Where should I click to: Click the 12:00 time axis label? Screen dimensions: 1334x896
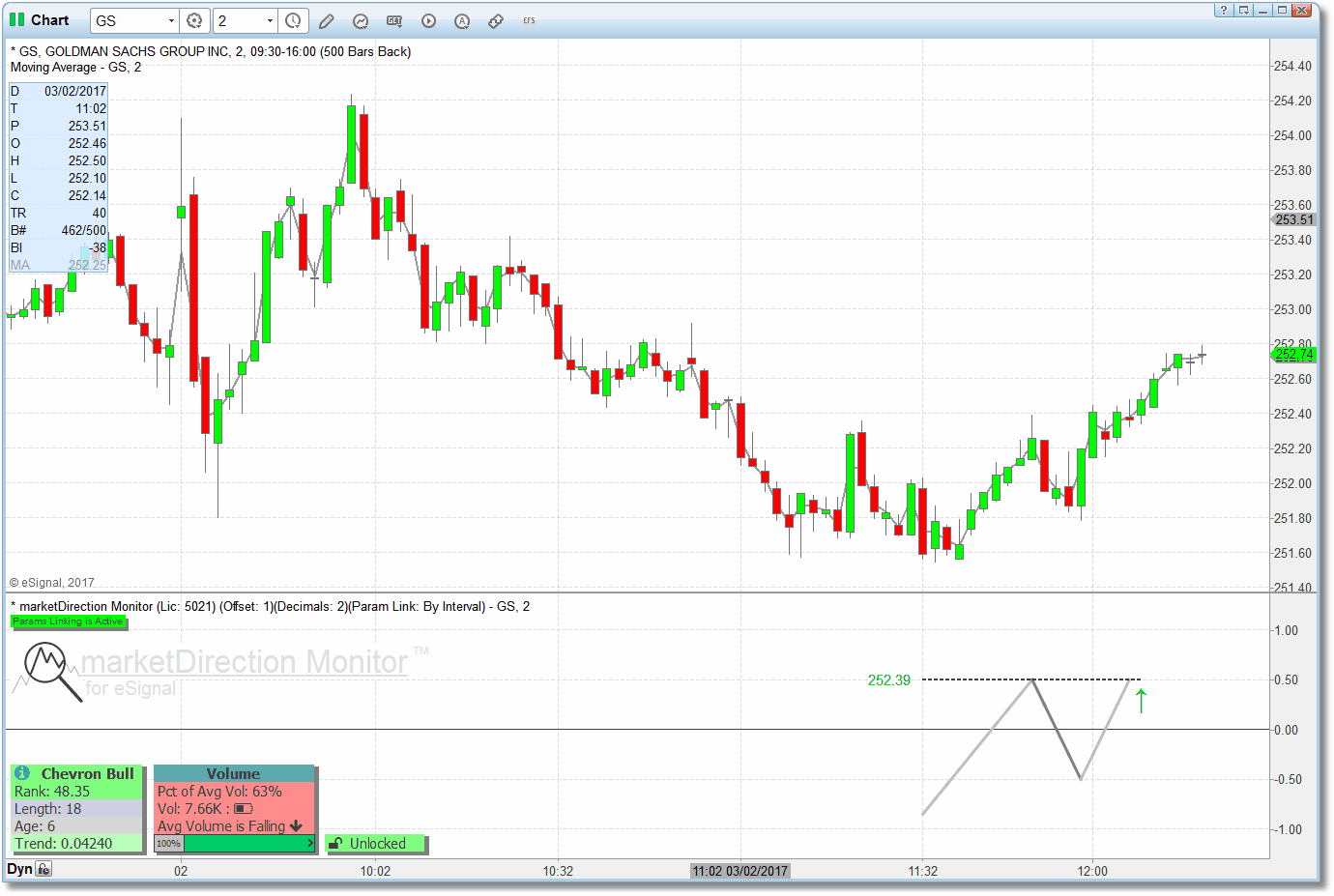click(1092, 871)
